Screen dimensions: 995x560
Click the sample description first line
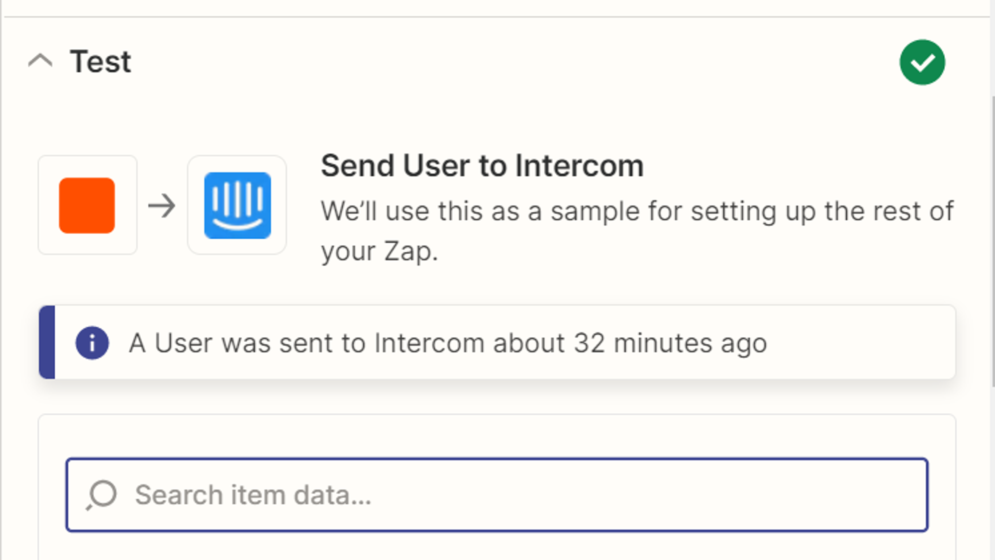pos(637,212)
